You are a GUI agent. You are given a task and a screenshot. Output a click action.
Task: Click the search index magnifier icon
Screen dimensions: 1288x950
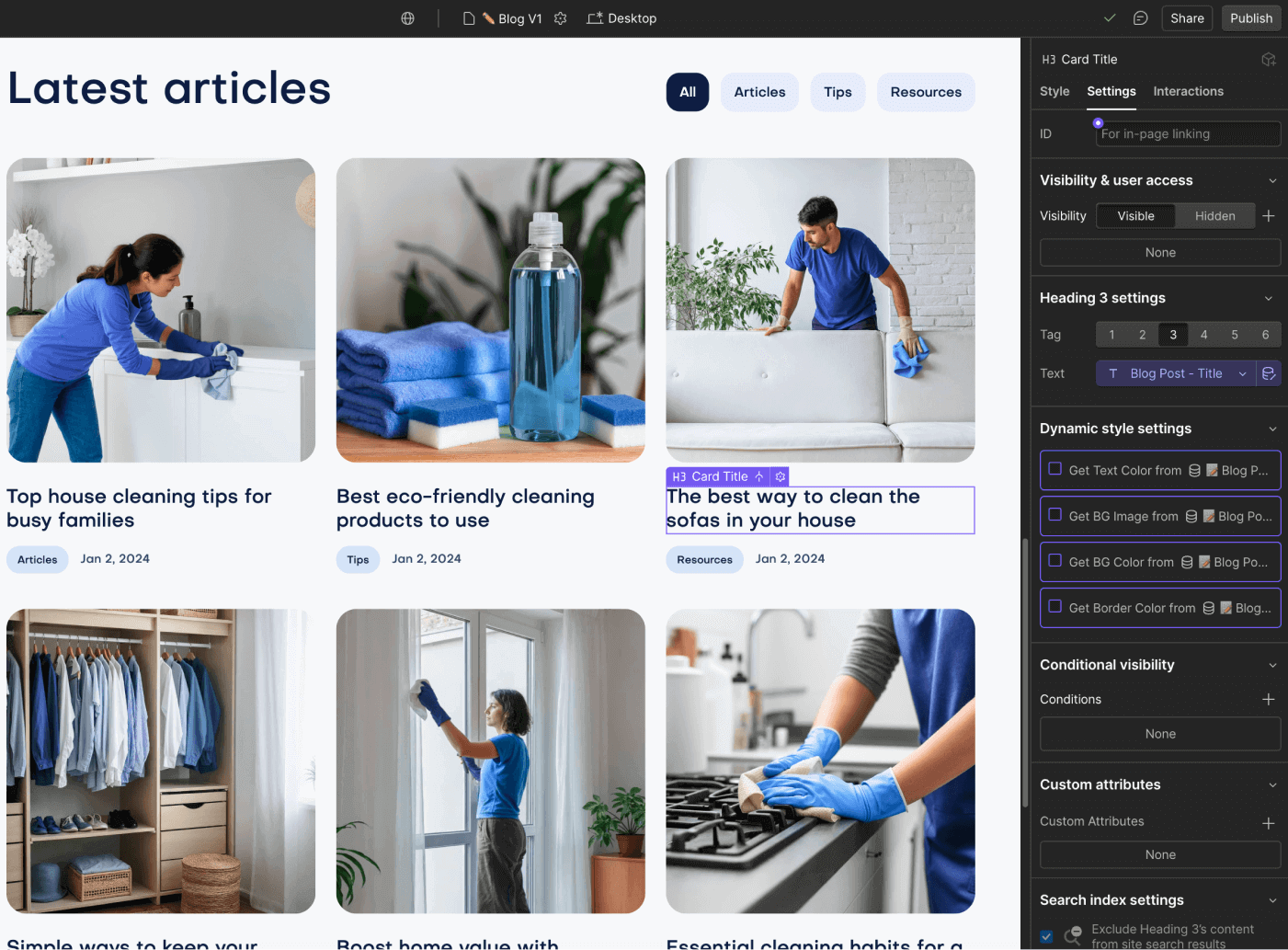1073,936
